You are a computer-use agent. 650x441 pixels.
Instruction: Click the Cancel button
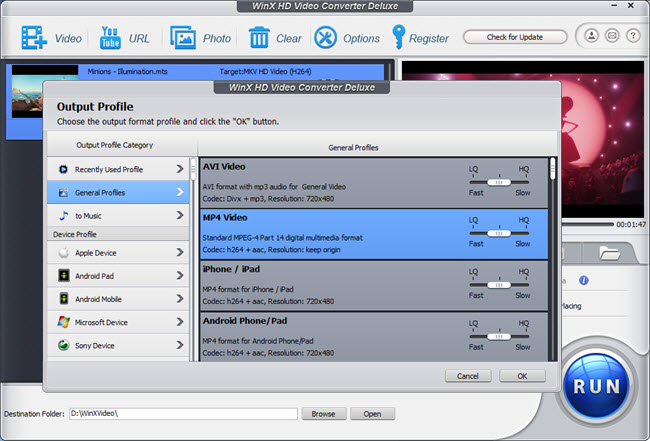468,376
